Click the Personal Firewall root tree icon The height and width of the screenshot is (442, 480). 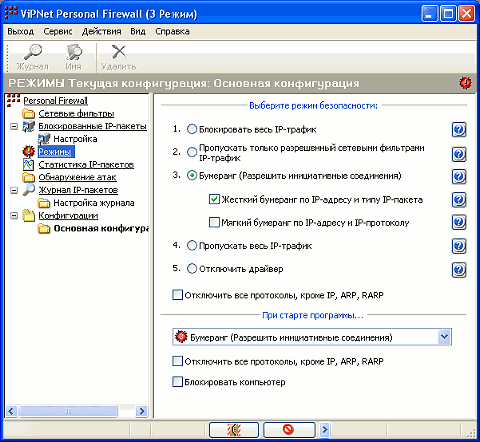[13, 100]
